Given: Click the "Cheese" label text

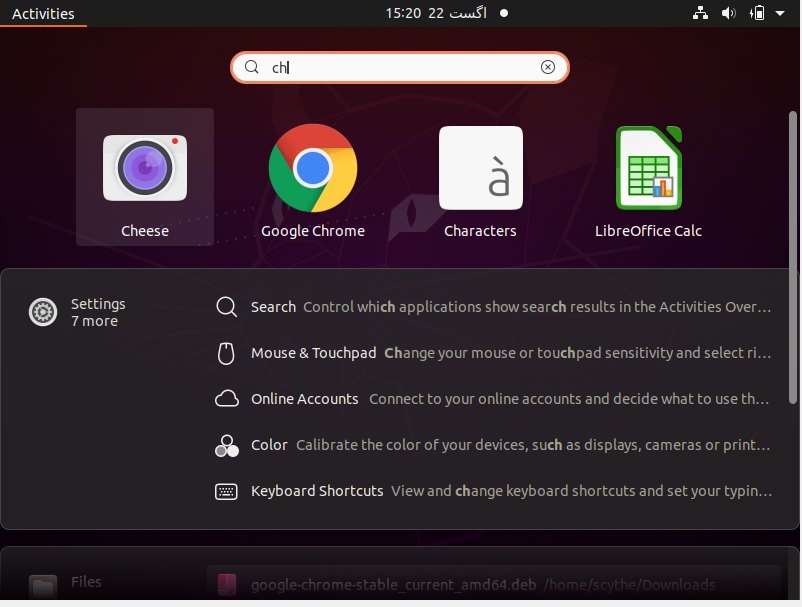Looking at the screenshot, I should coord(145,231).
